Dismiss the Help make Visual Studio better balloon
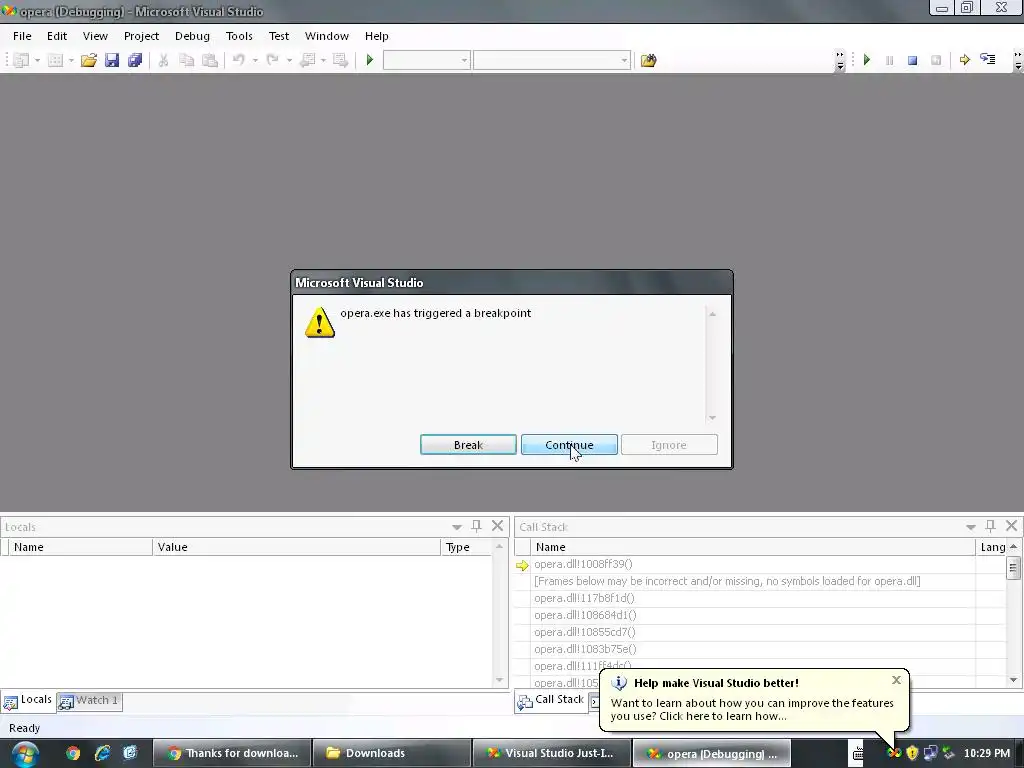This screenshot has width=1024, height=768. [896, 680]
